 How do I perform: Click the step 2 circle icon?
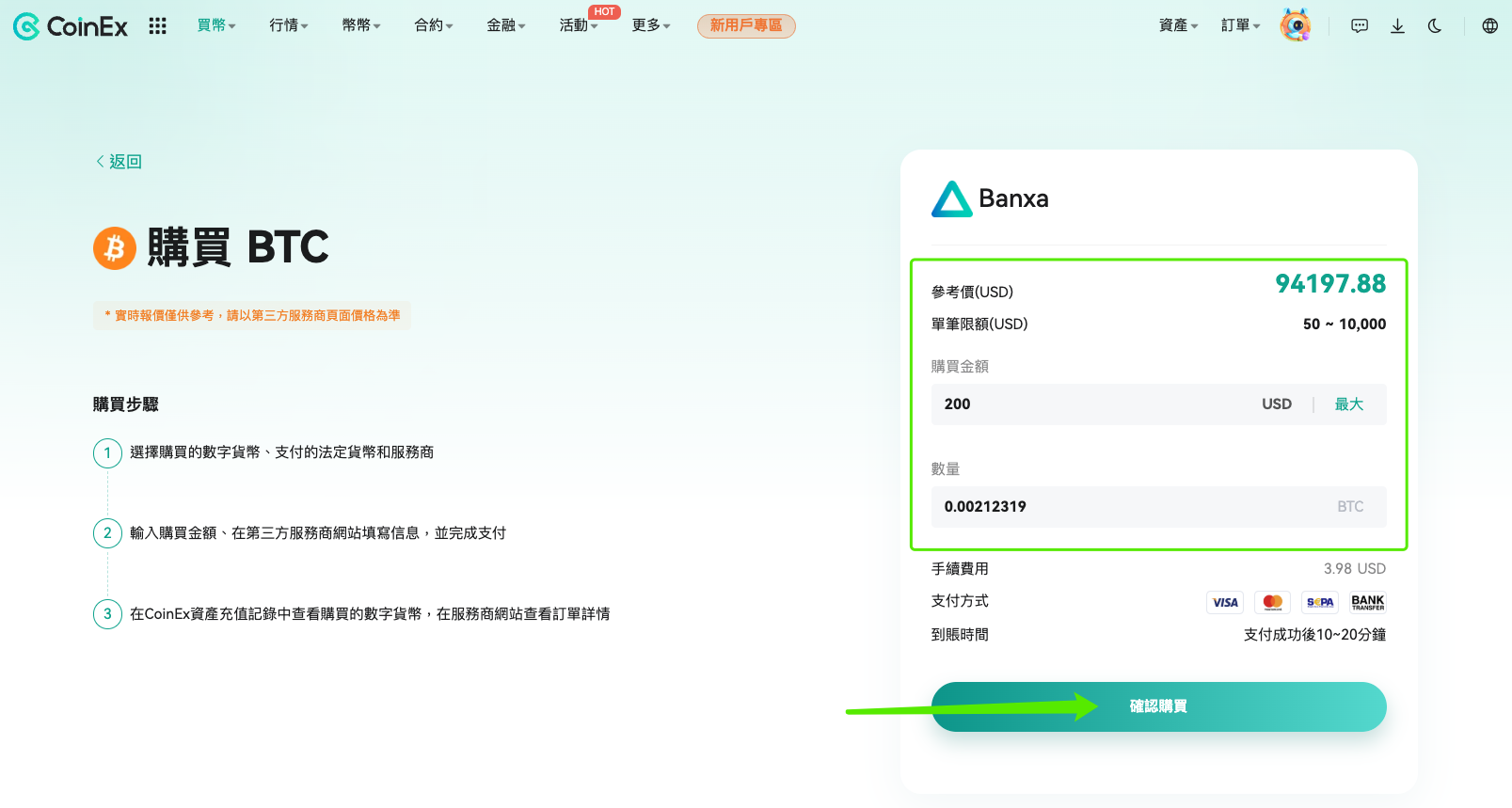pos(107,533)
